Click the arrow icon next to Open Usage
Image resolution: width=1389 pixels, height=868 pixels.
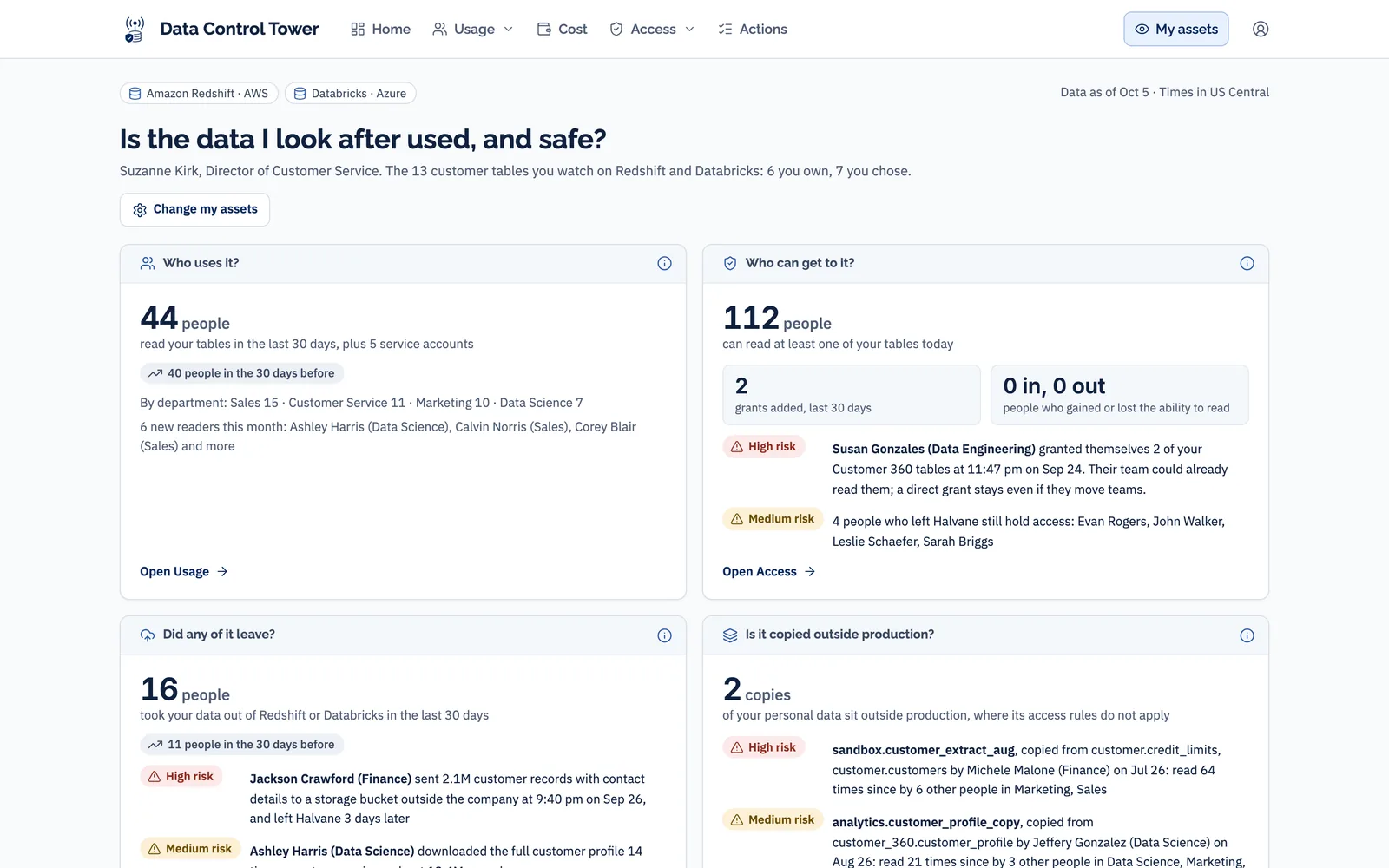pos(222,571)
